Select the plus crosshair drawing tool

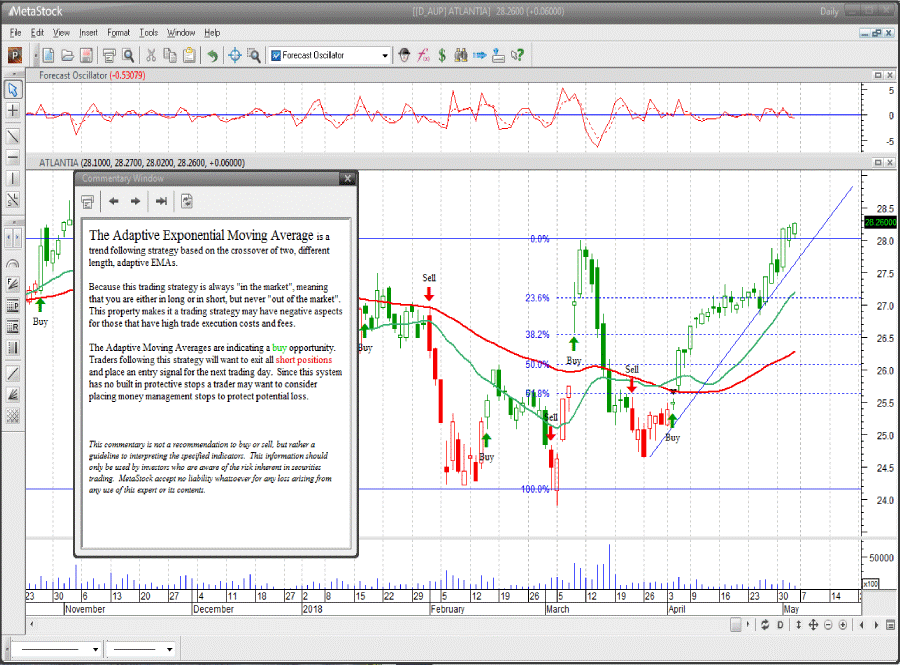point(13,111)
